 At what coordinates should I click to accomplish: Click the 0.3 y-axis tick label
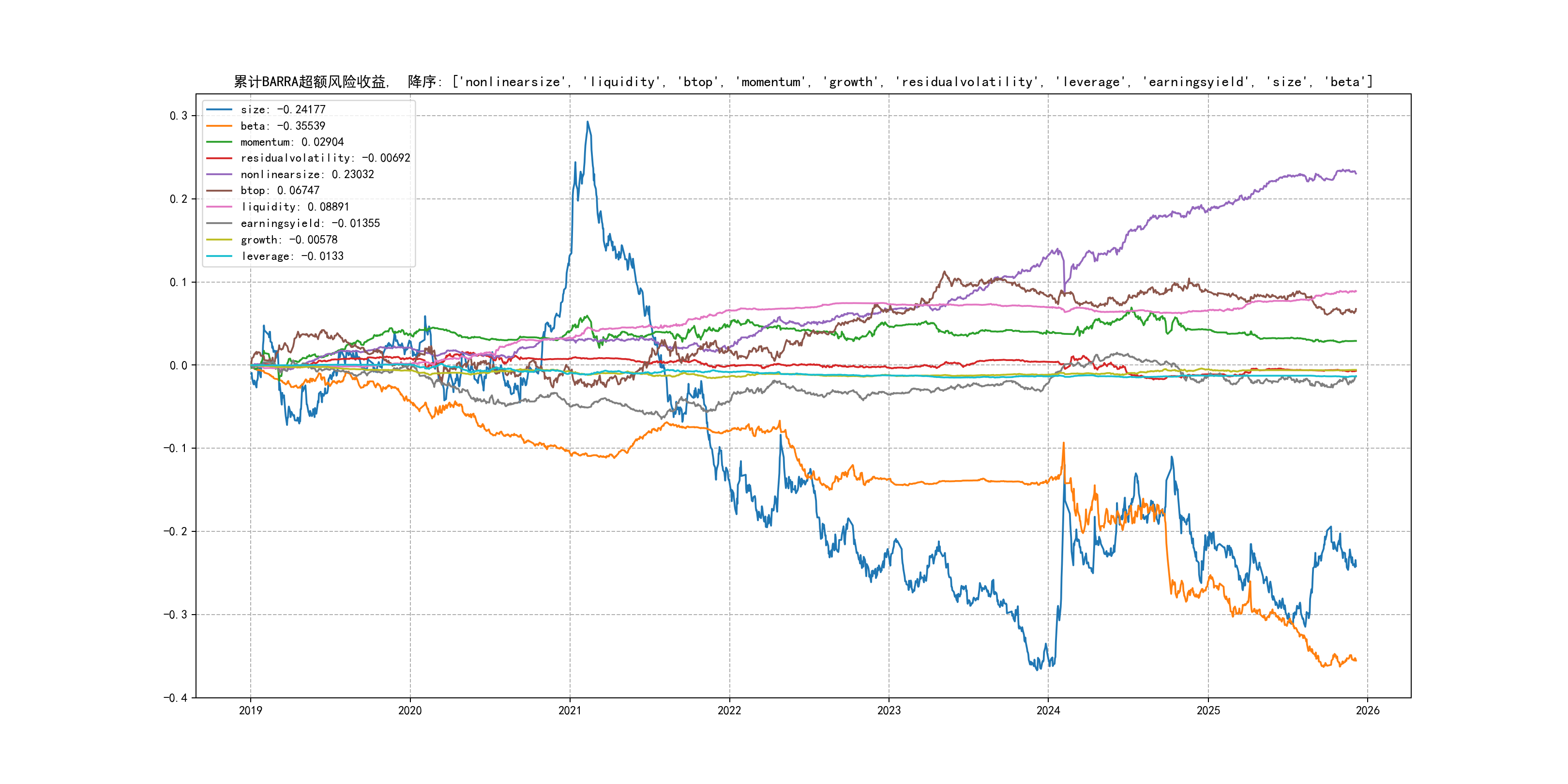(179, 116)
